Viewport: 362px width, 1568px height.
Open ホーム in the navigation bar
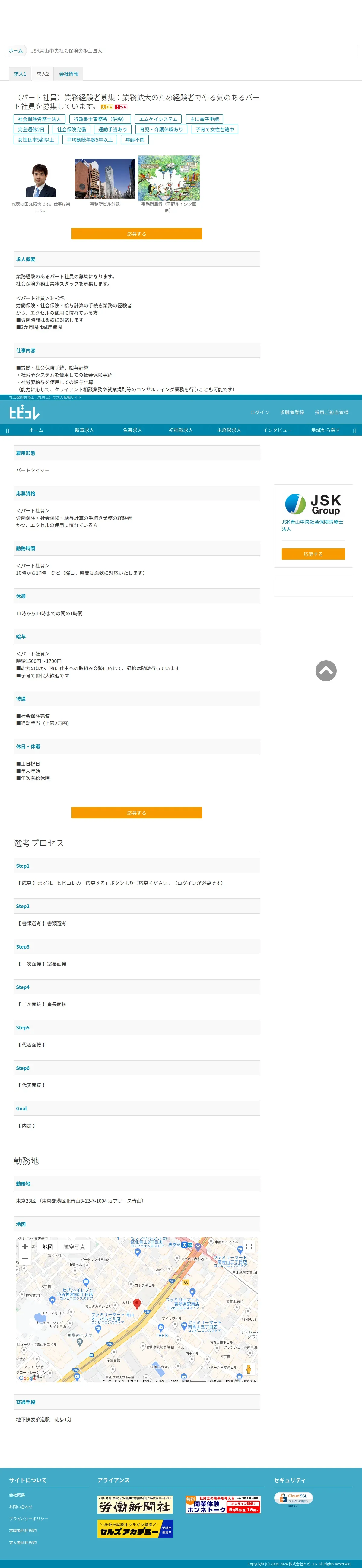coord(36,430)
